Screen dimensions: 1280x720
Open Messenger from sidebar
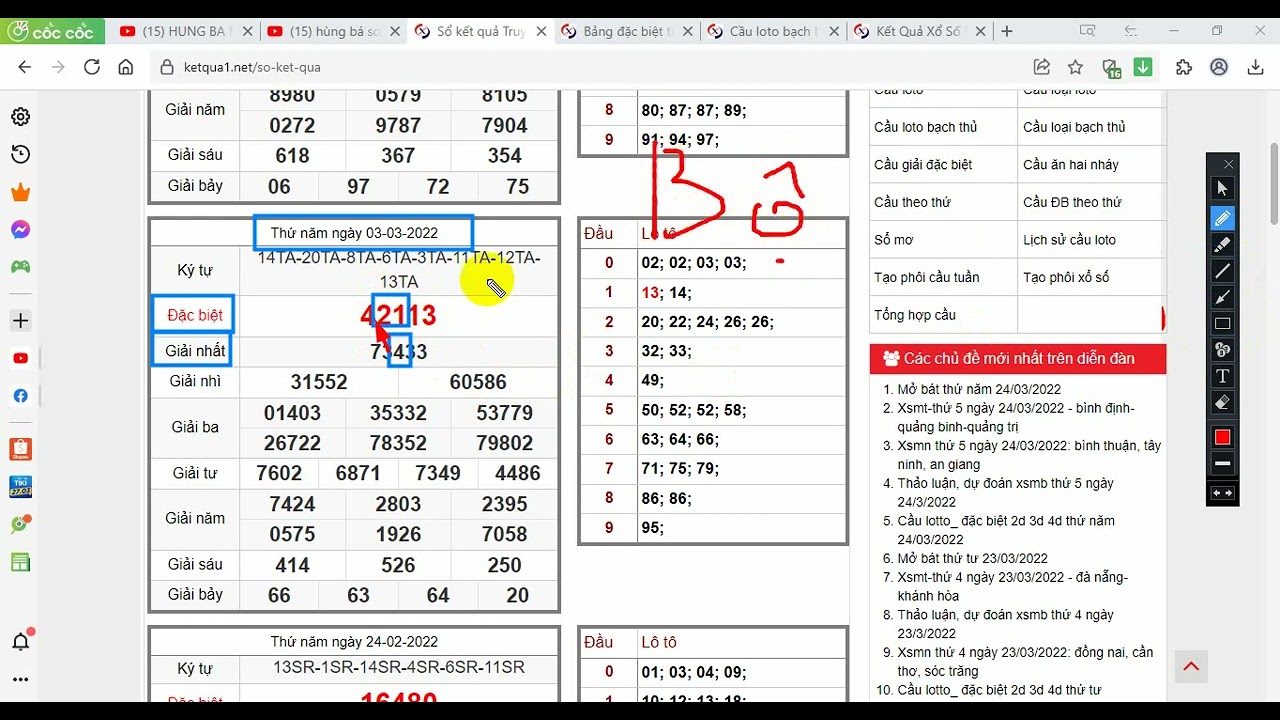pyautogui.click(x=20, y=230)
